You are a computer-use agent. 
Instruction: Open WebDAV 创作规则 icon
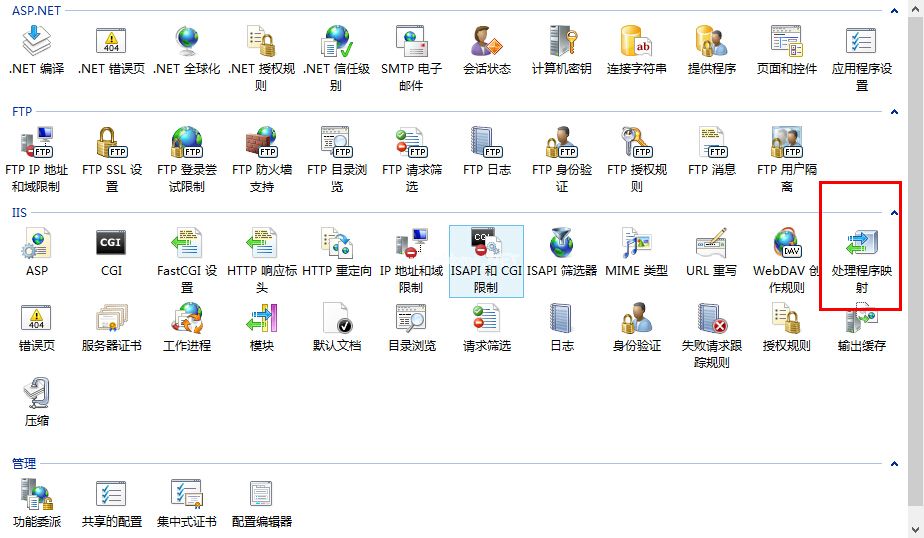[786, 245]
